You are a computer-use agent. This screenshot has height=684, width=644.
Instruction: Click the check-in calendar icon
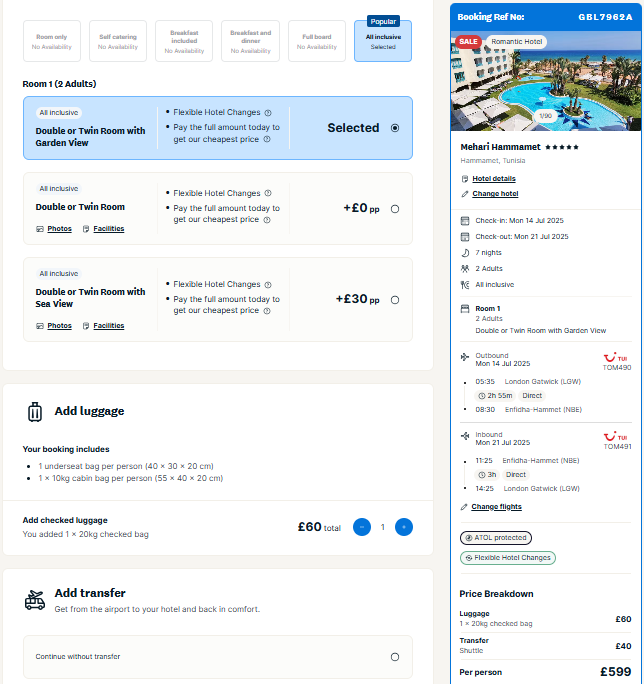[465, 221]
